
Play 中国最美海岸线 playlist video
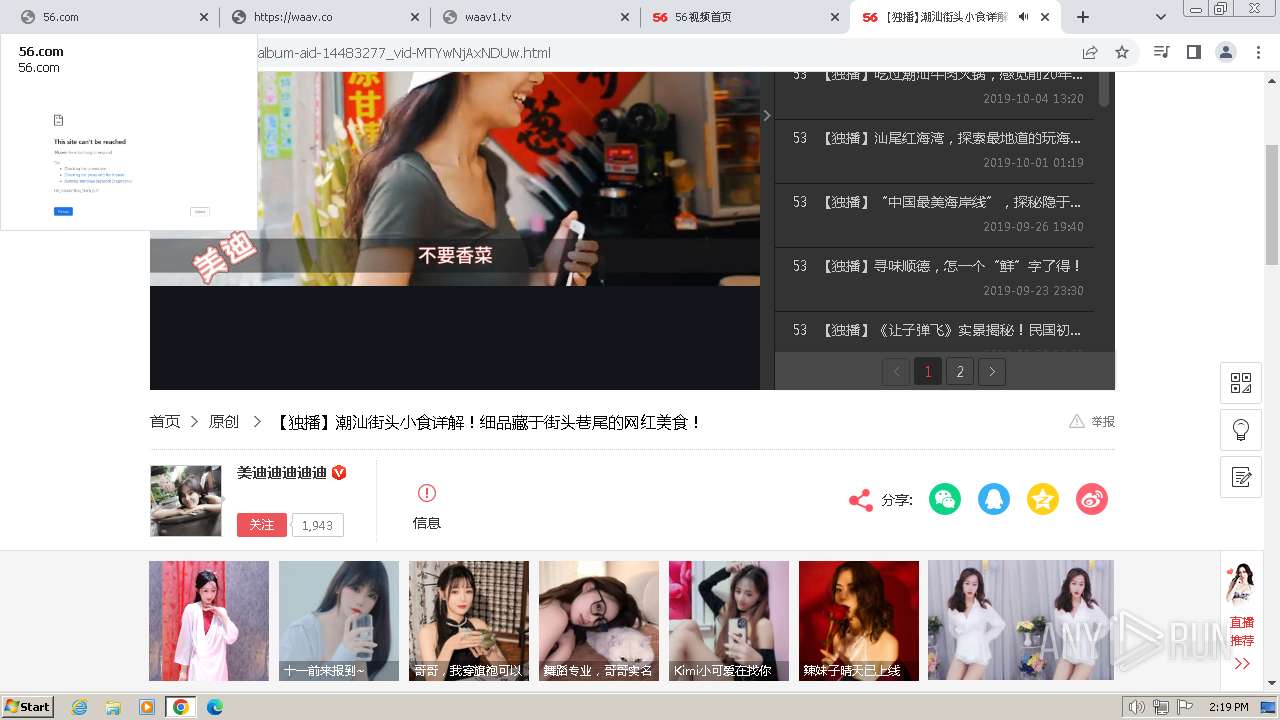(x=934, y=213)
